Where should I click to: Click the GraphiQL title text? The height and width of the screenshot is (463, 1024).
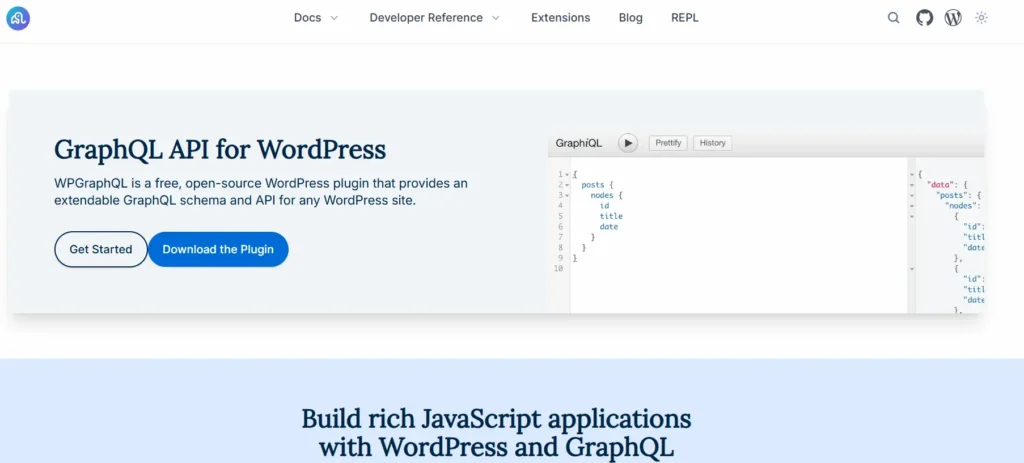pyautogui.click(x=579, y=143)
